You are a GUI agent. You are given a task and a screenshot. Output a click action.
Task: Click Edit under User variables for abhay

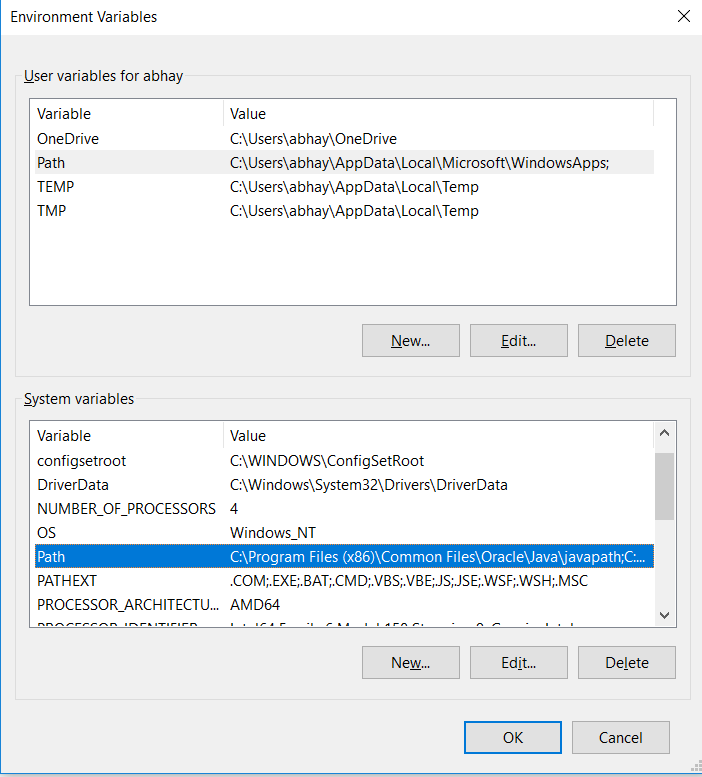point(519,340)
